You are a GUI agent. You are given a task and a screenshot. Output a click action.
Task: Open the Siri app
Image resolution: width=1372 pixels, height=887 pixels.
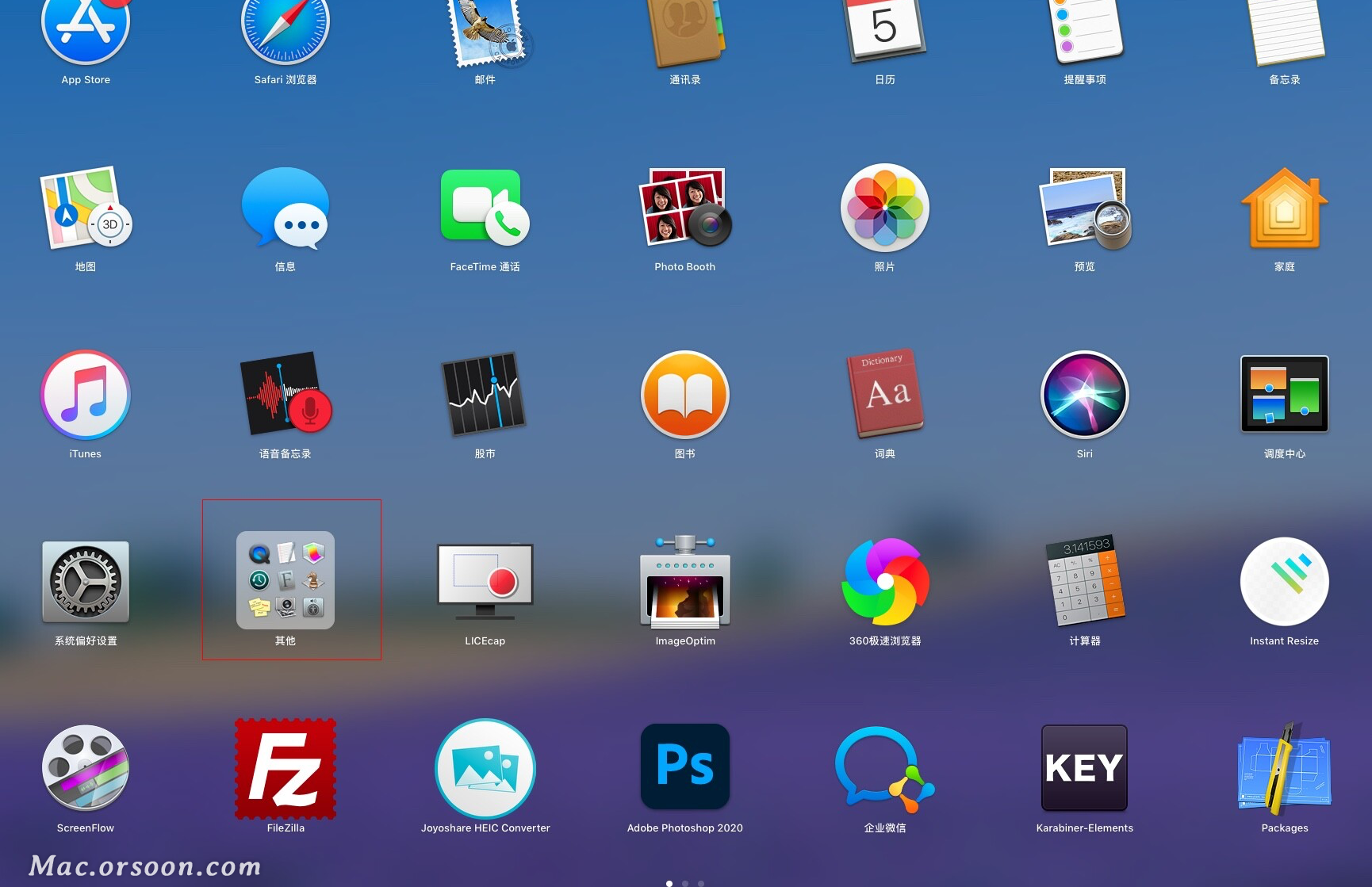pos(1084,395)
